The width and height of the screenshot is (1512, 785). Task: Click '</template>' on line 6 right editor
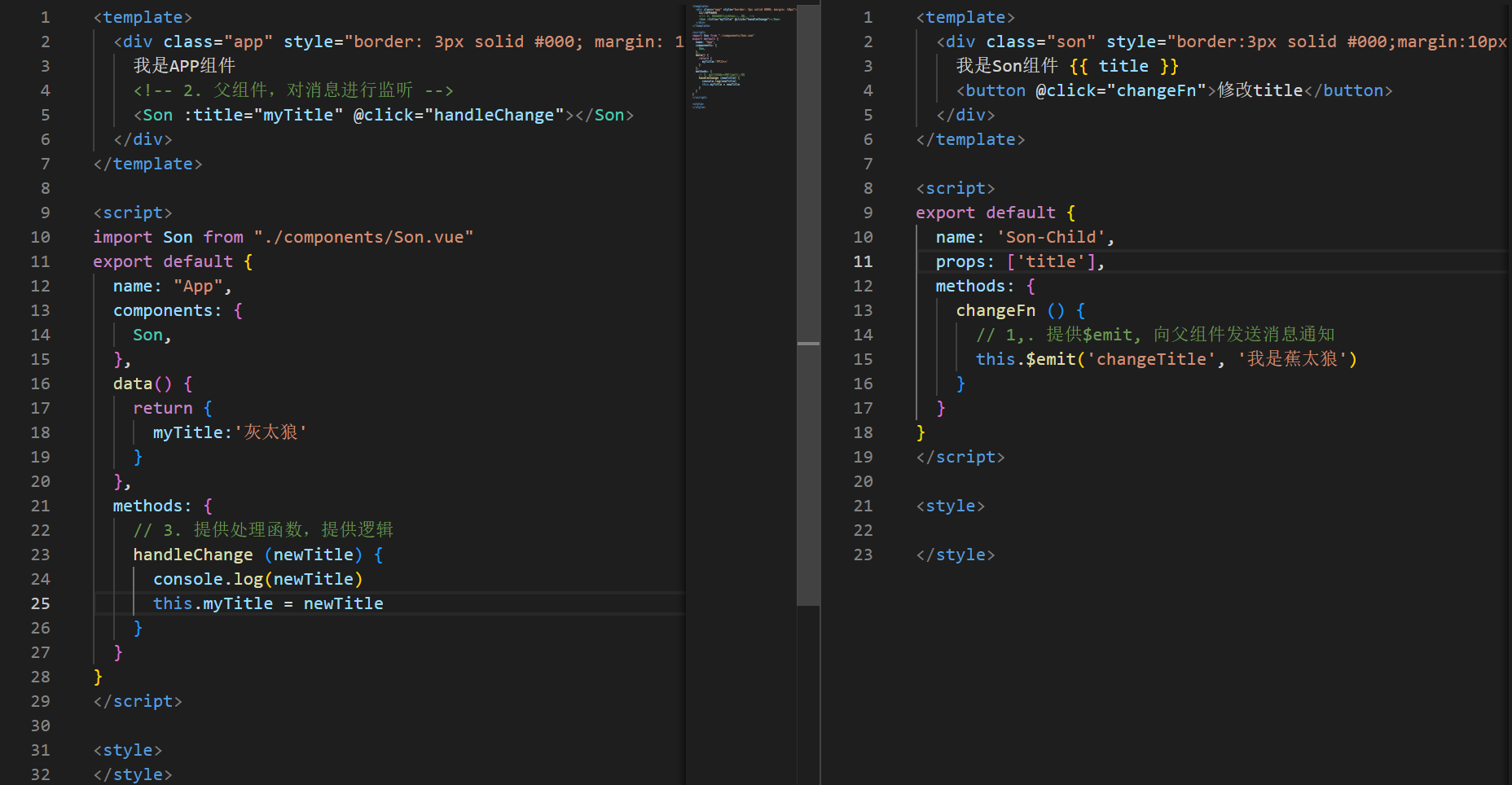click(970, 139)
